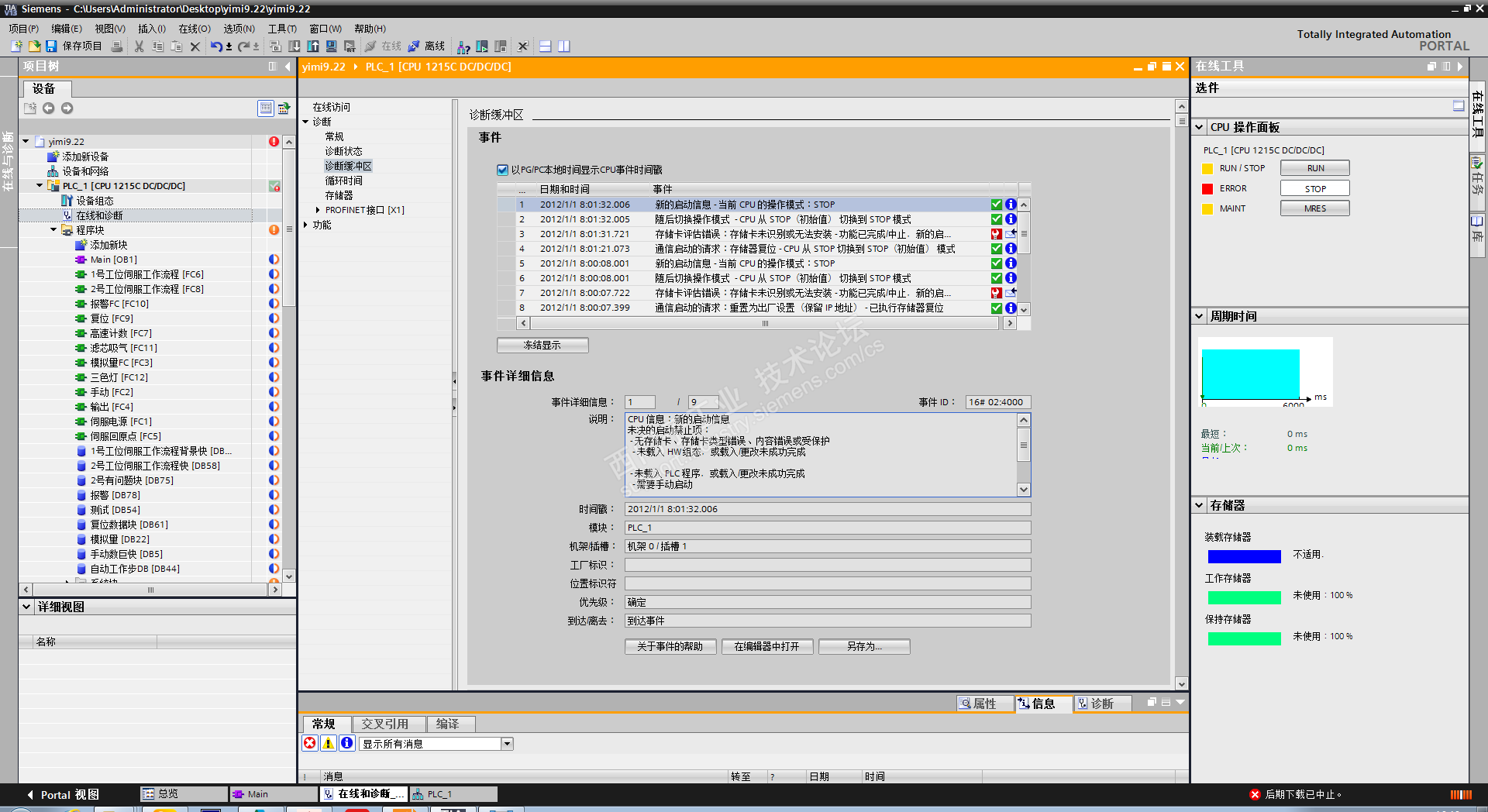Collapse the PLC_1 tree node

click(x=40, y=186)
